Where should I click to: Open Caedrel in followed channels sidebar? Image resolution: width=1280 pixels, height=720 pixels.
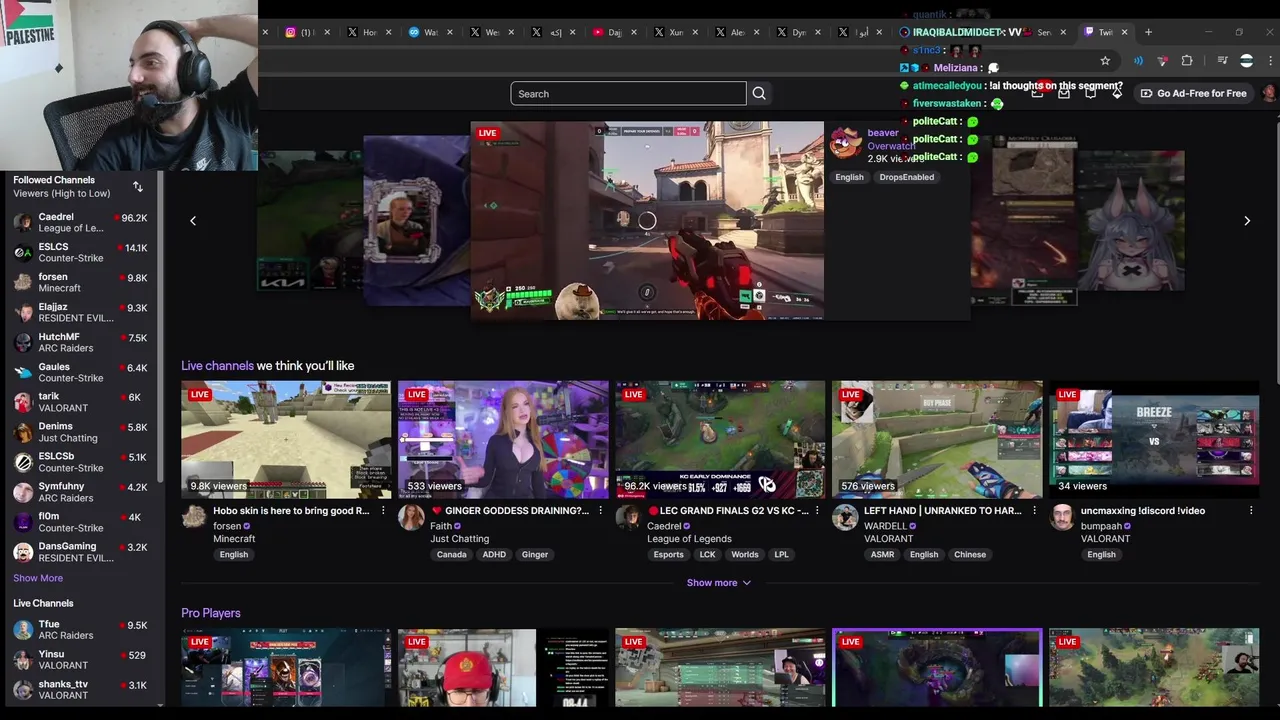pyautogui.click(x=80, y=222)
